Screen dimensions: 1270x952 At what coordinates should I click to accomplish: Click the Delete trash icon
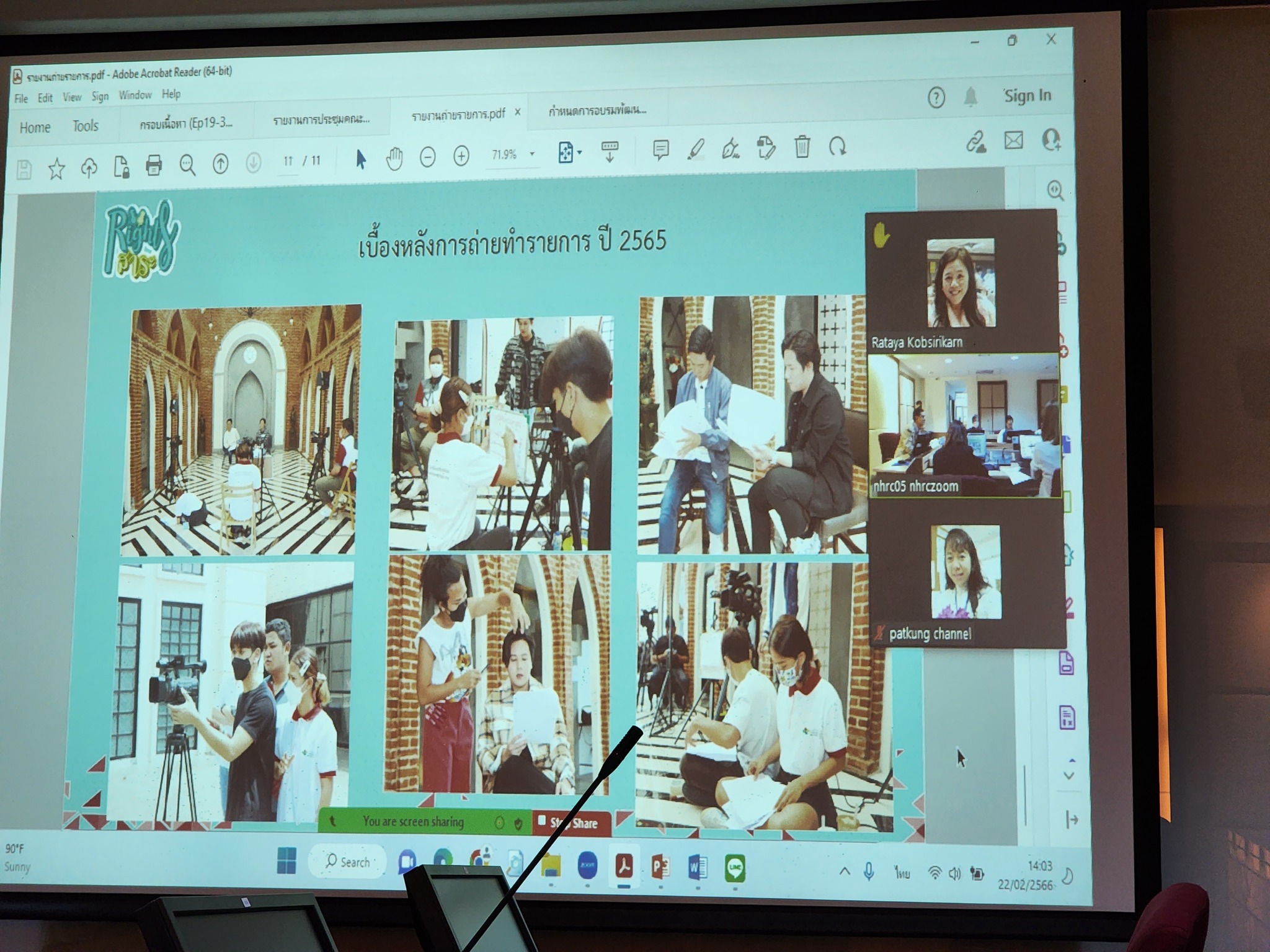[802, 147]
